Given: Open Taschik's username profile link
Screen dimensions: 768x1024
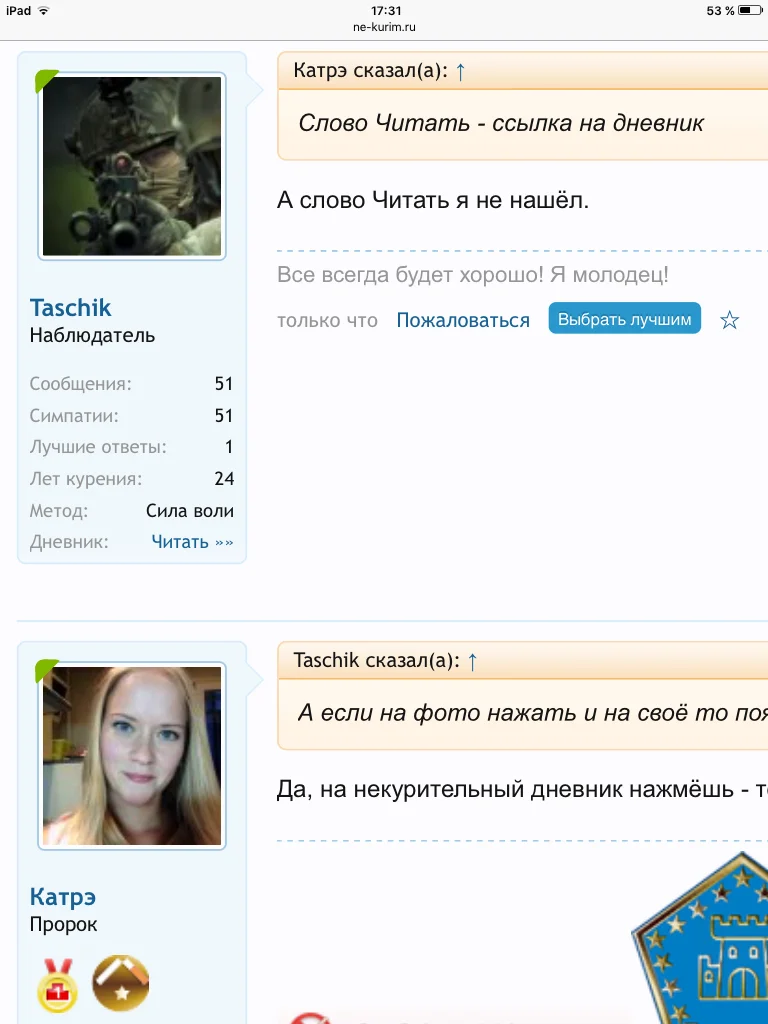Looking at the screenshot, I should (71, 308).
